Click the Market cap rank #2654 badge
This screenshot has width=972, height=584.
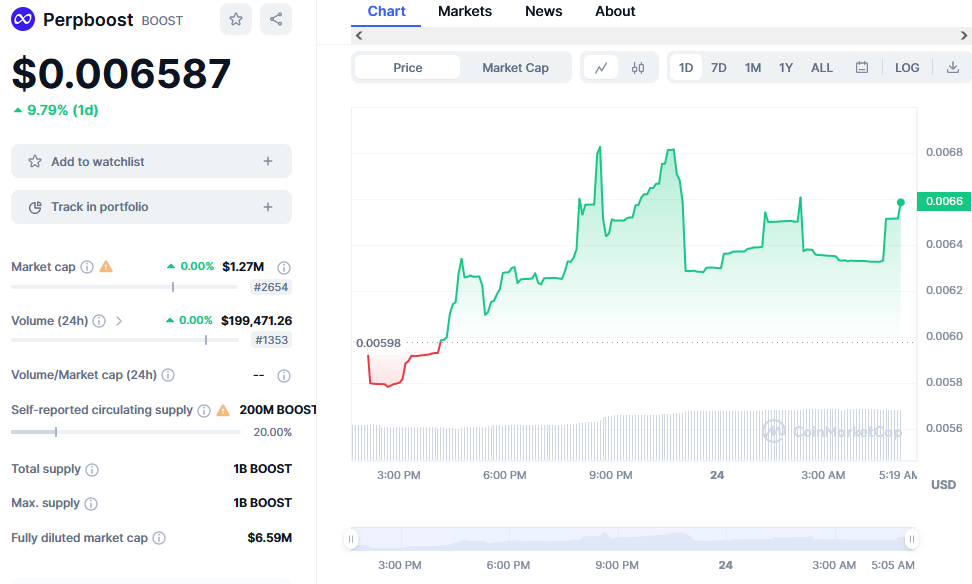(271, 287)
